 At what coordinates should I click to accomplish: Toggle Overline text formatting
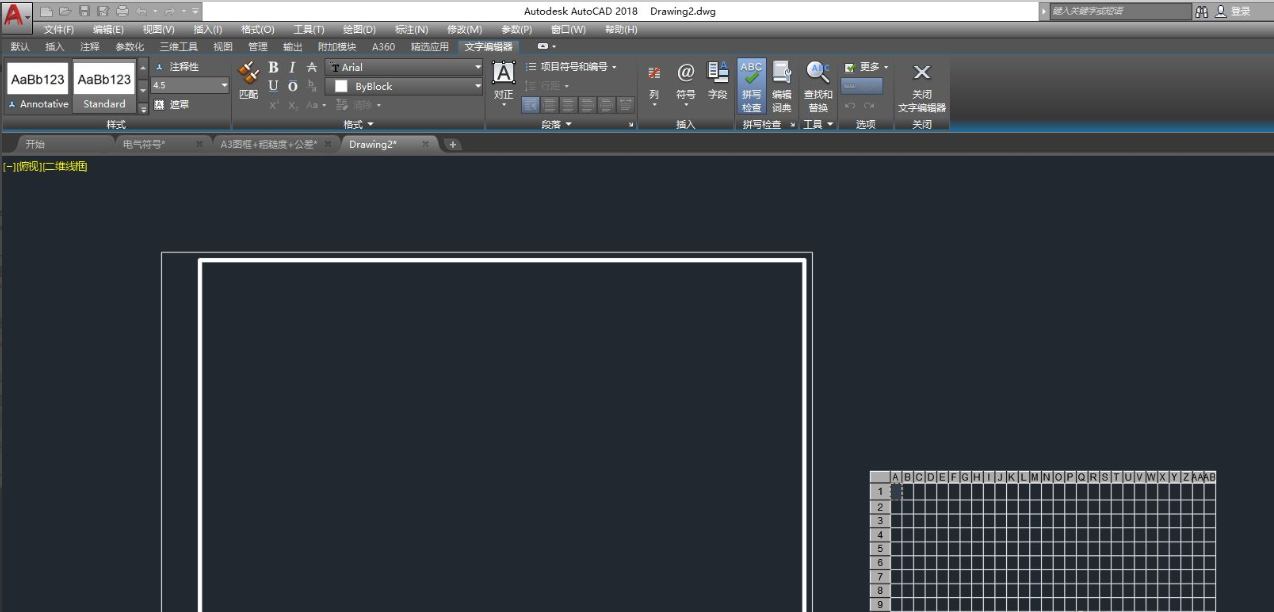pos(292,86)
